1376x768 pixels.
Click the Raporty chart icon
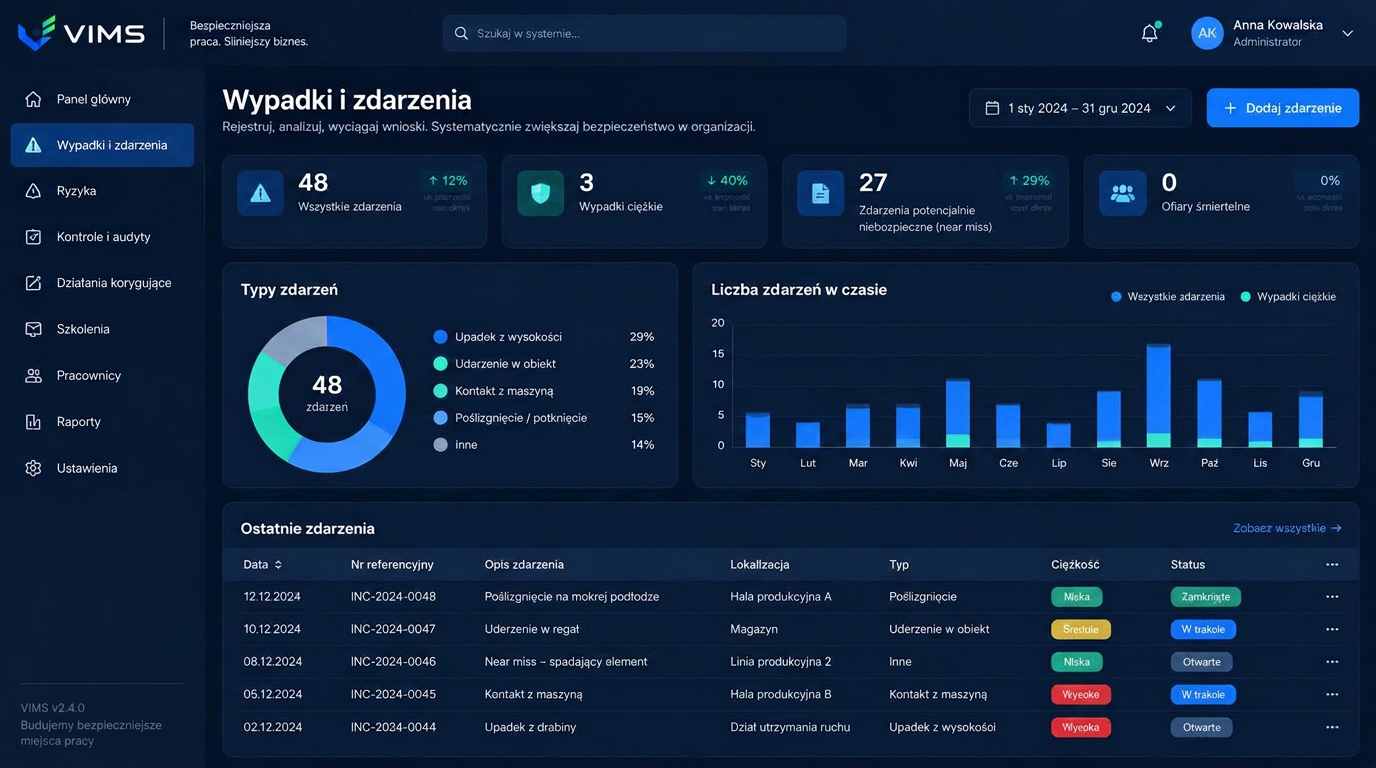click(33, 422)
